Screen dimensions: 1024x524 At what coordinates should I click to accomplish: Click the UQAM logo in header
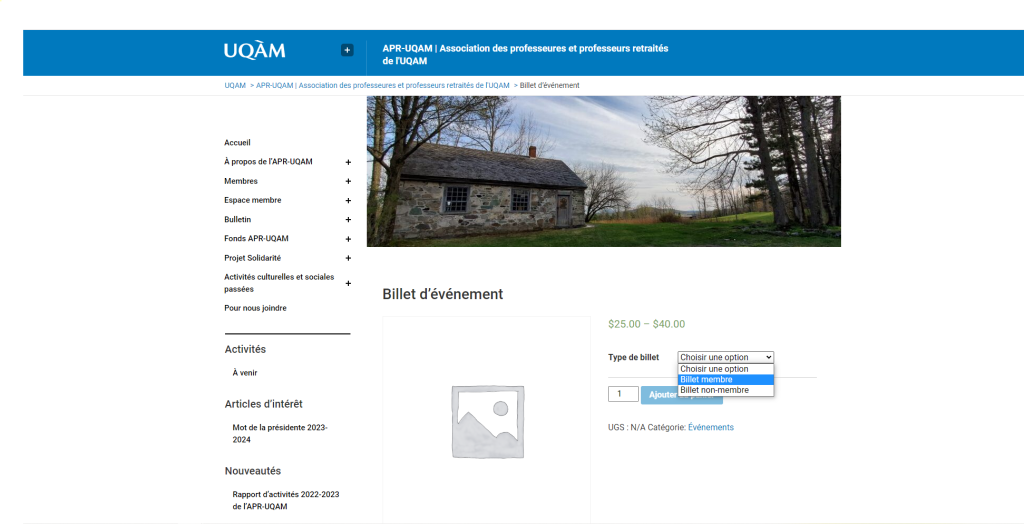pos(254,50)
